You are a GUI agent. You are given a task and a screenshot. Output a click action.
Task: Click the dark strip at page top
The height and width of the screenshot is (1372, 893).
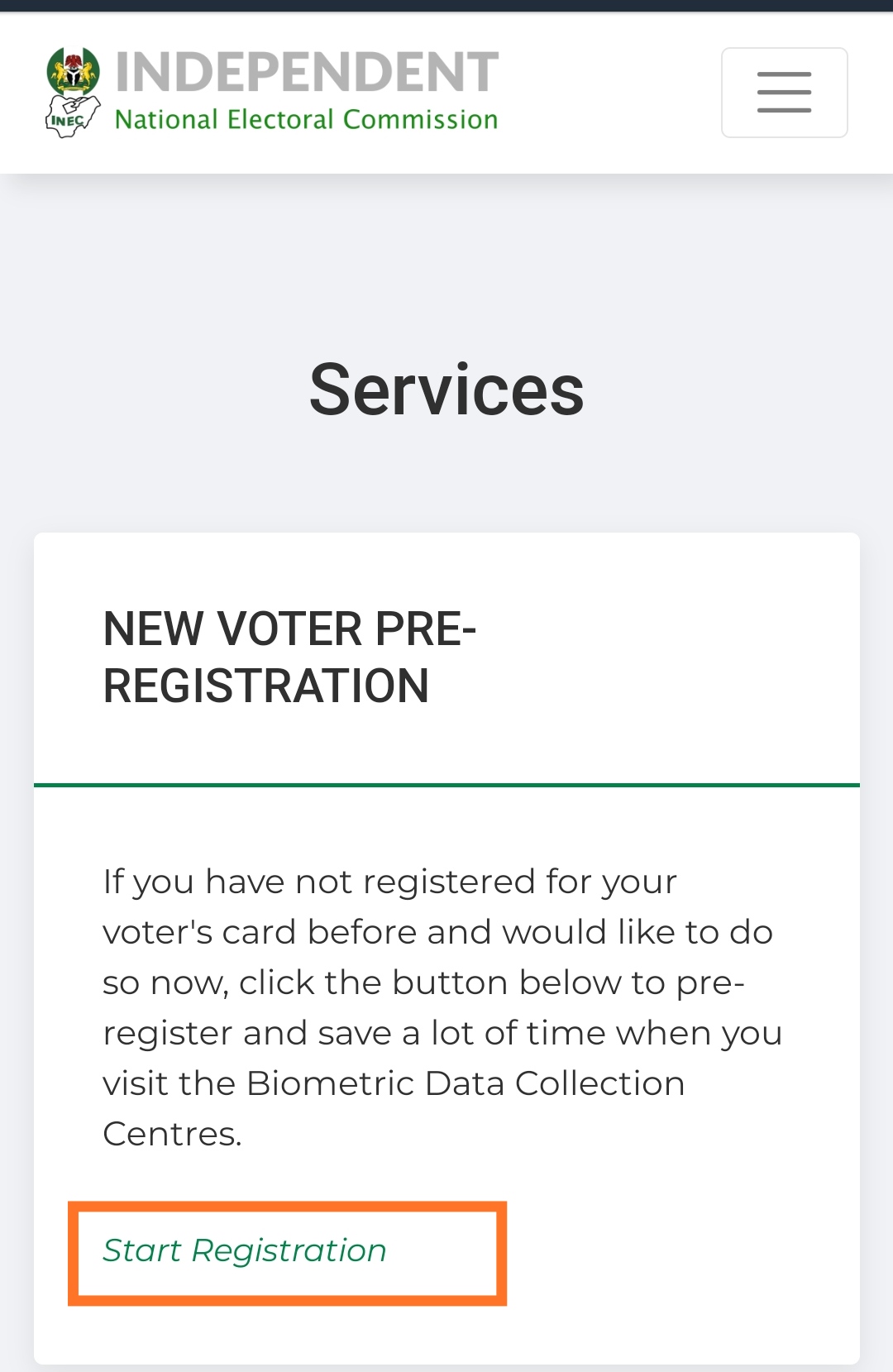tap(446, 6)
